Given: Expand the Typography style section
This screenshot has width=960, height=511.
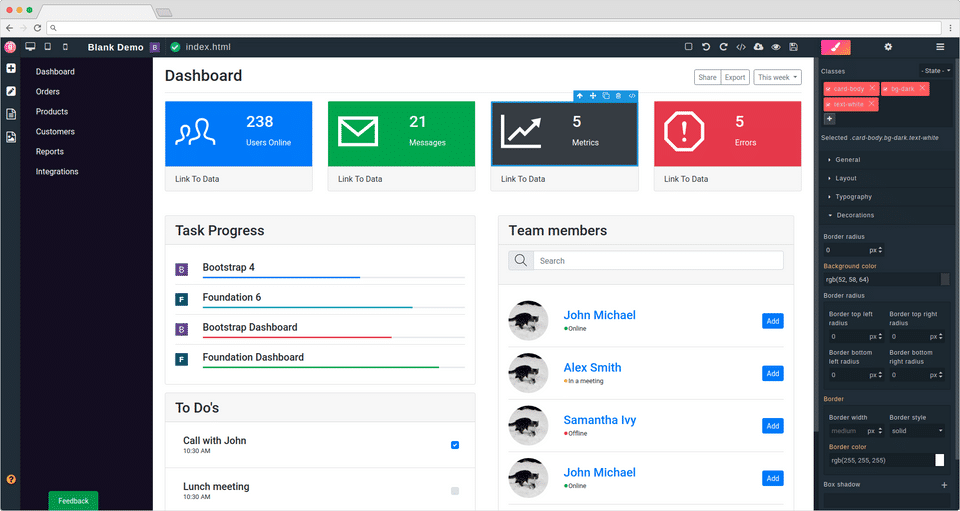Looking at the screenshot, I should 887,196.
